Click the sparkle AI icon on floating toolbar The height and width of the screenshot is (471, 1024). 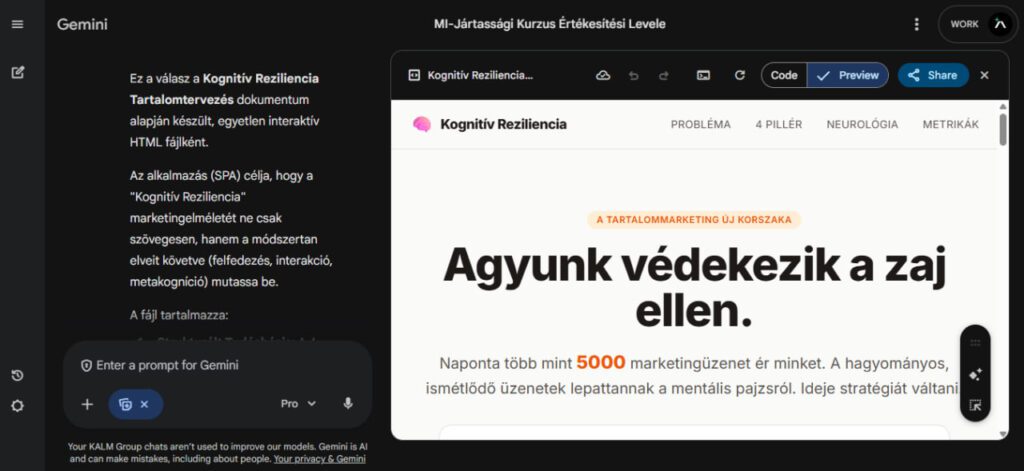tap(975, 374)
